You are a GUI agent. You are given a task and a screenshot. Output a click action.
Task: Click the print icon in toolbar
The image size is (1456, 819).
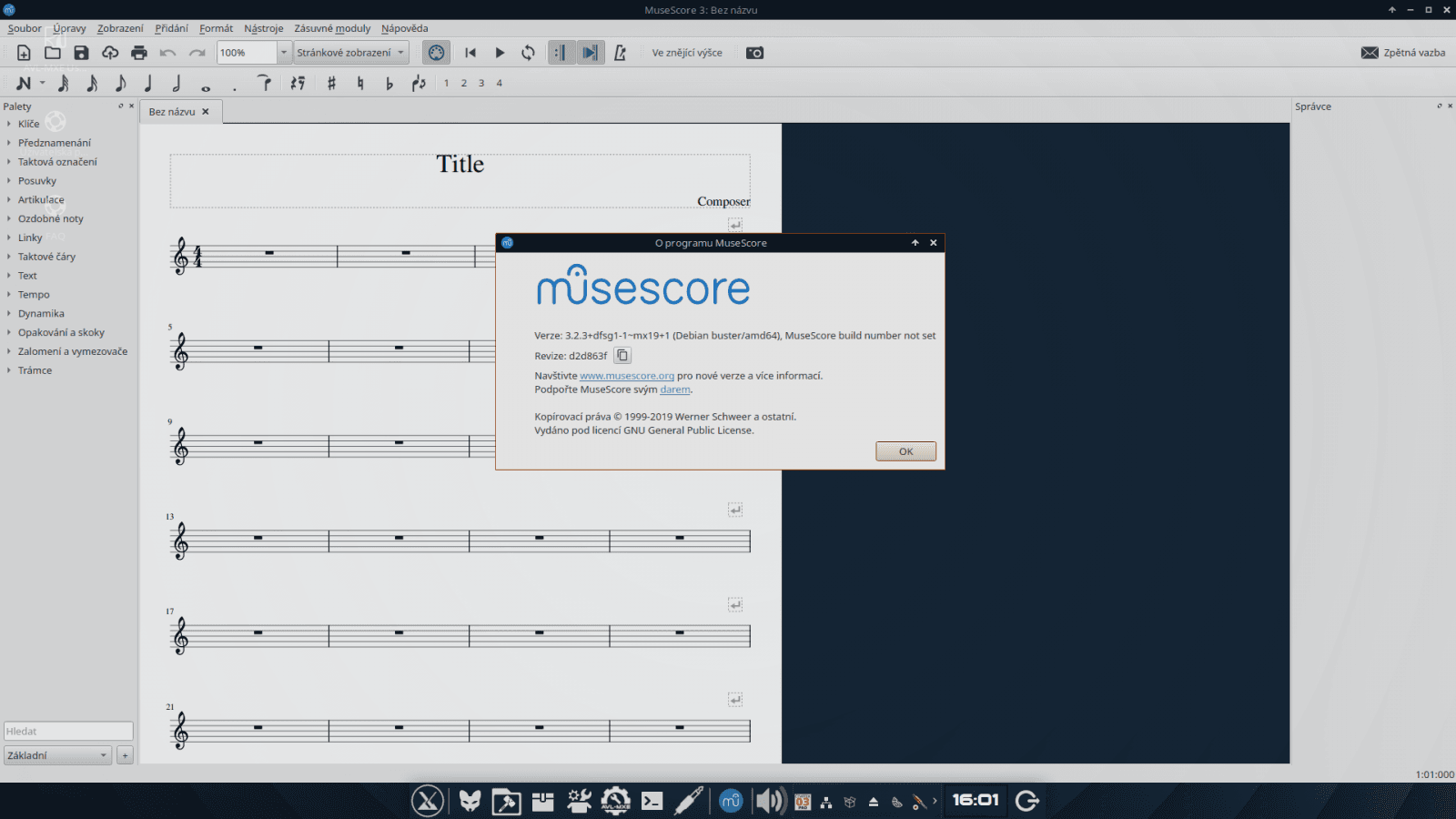139,53
